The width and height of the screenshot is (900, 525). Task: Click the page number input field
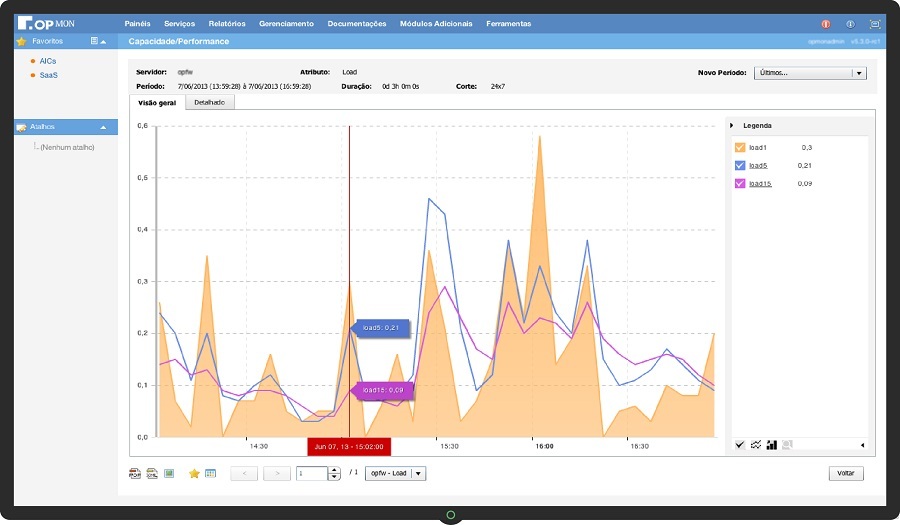click(312, 473)
